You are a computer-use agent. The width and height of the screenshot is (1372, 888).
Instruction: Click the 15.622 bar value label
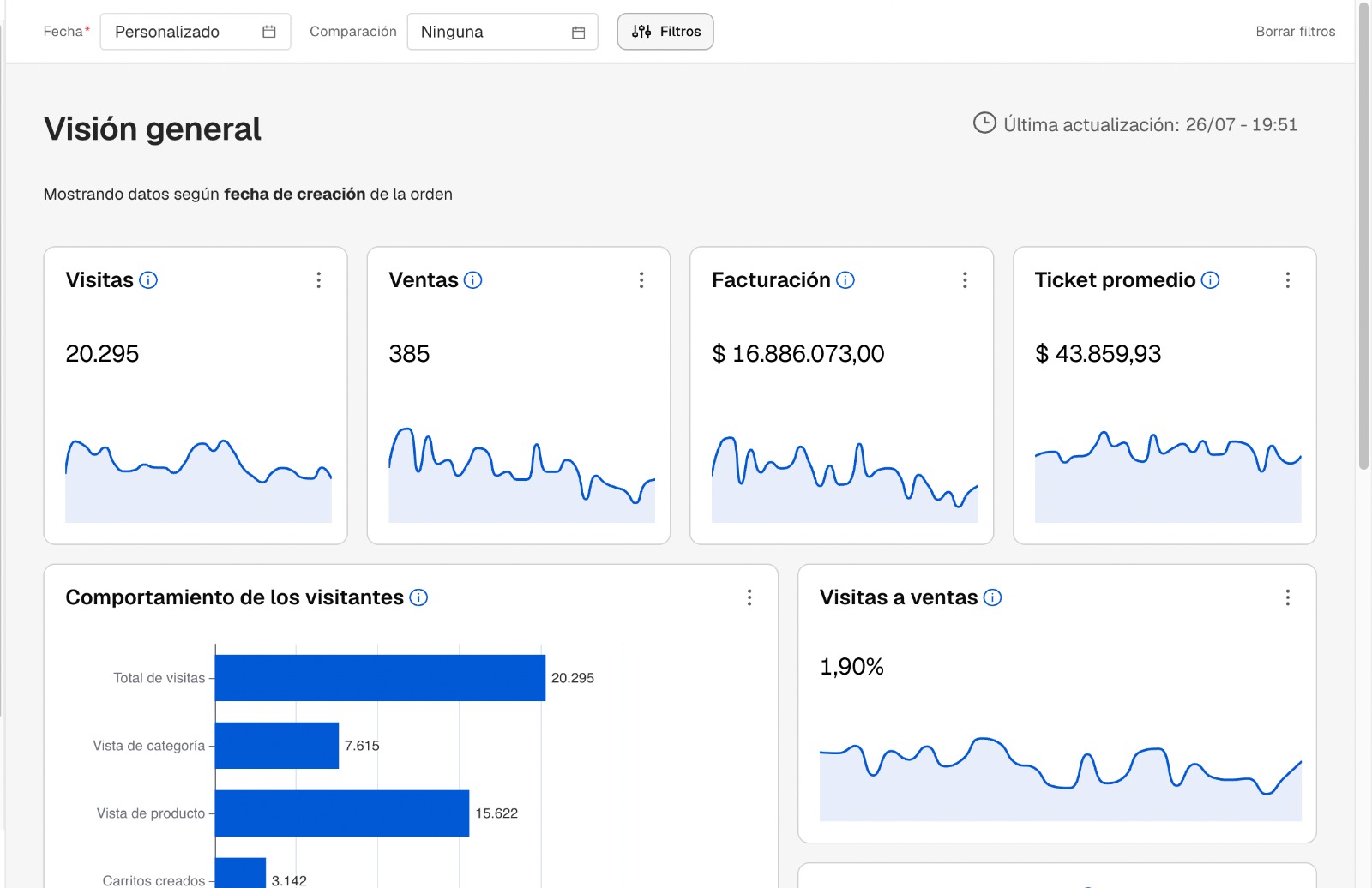[496, 813]
